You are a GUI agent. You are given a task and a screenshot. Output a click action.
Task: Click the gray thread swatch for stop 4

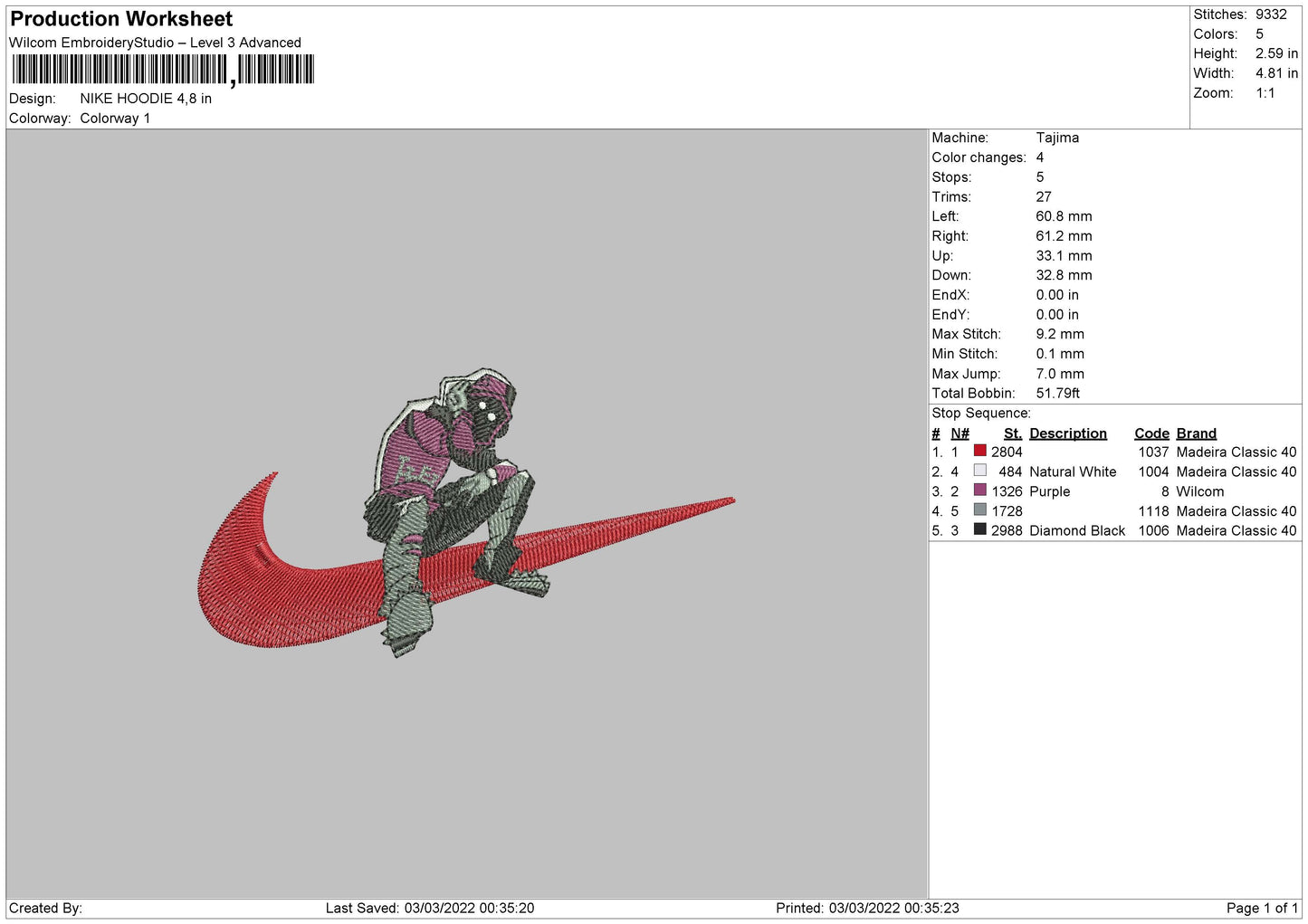[x=979, y=510]
